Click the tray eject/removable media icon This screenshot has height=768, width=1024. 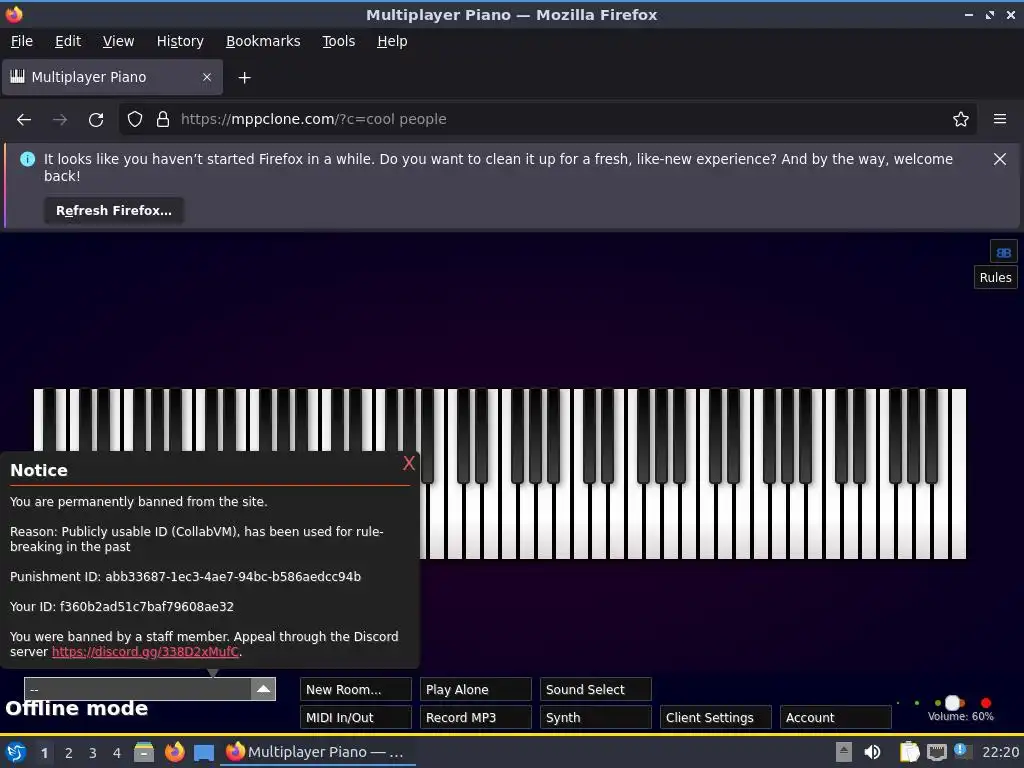844,752
